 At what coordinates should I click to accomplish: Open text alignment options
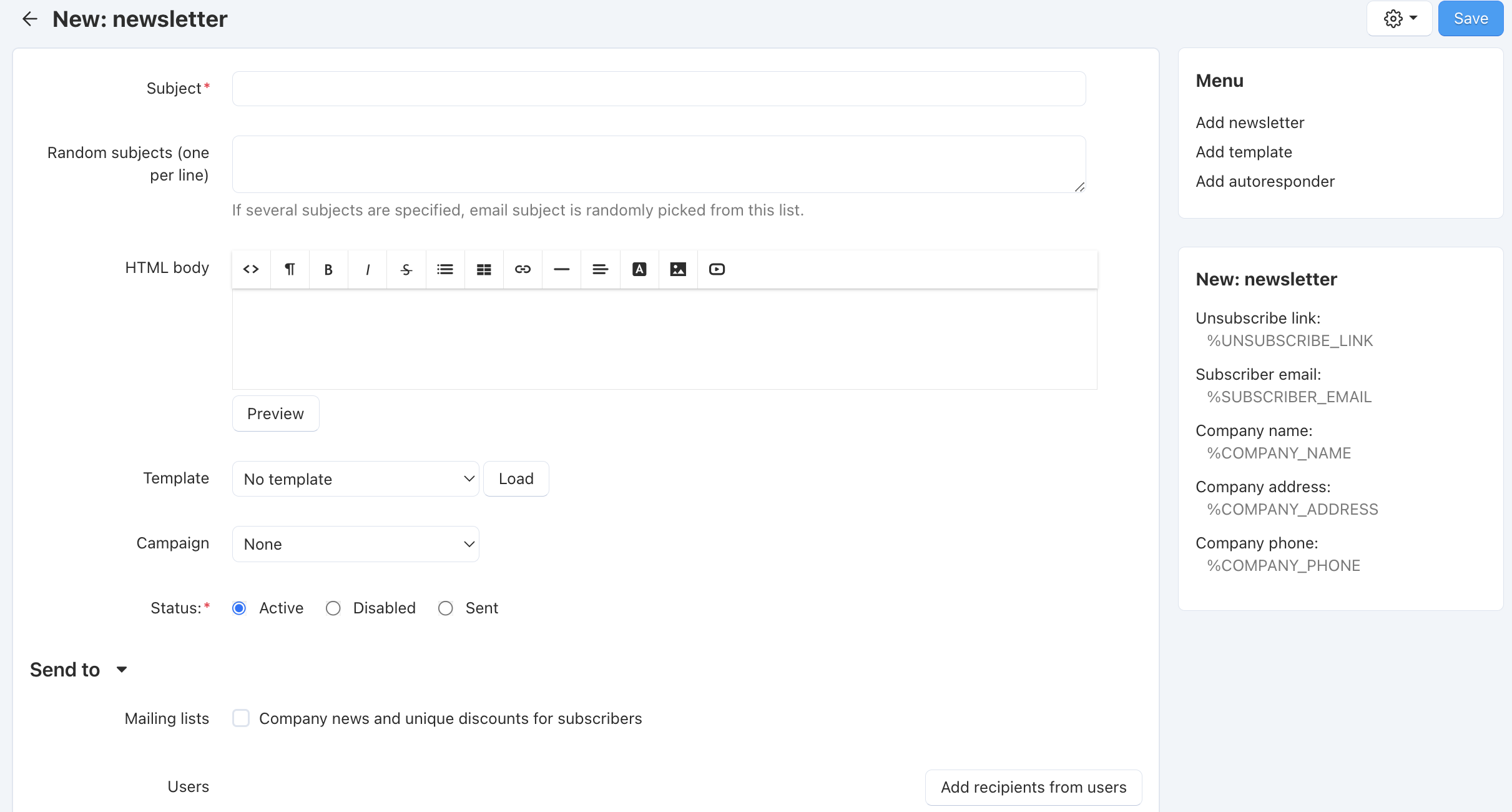coord(601,269)
